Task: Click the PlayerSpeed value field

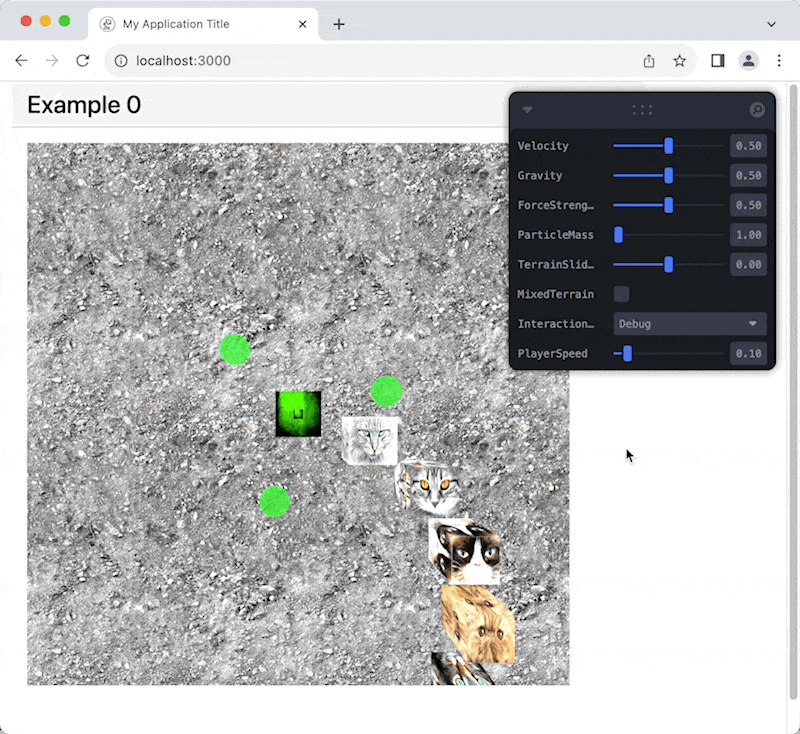Action: 748,354
